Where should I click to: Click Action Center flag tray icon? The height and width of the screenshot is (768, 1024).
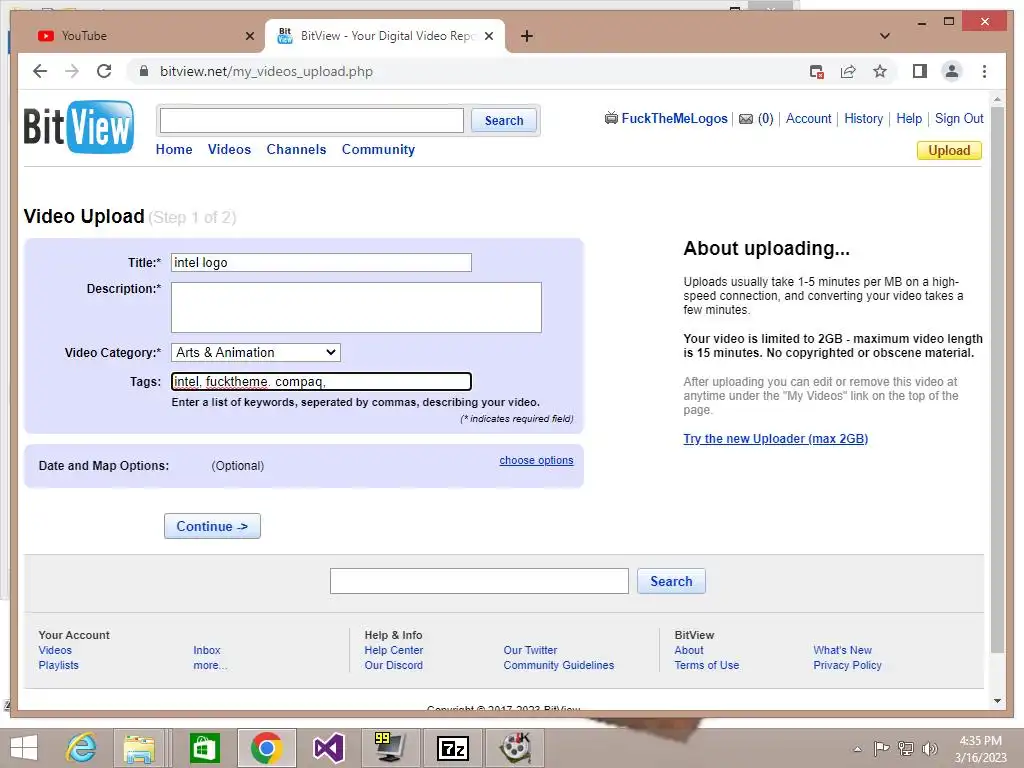click(881, 748)
